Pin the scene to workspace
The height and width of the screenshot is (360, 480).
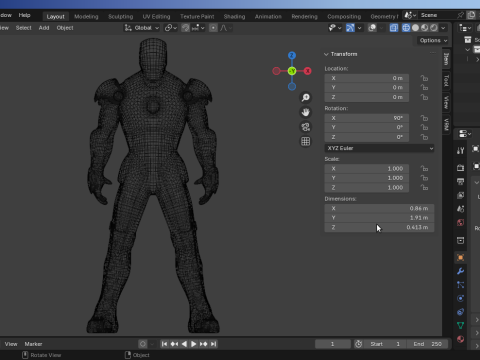460,15
